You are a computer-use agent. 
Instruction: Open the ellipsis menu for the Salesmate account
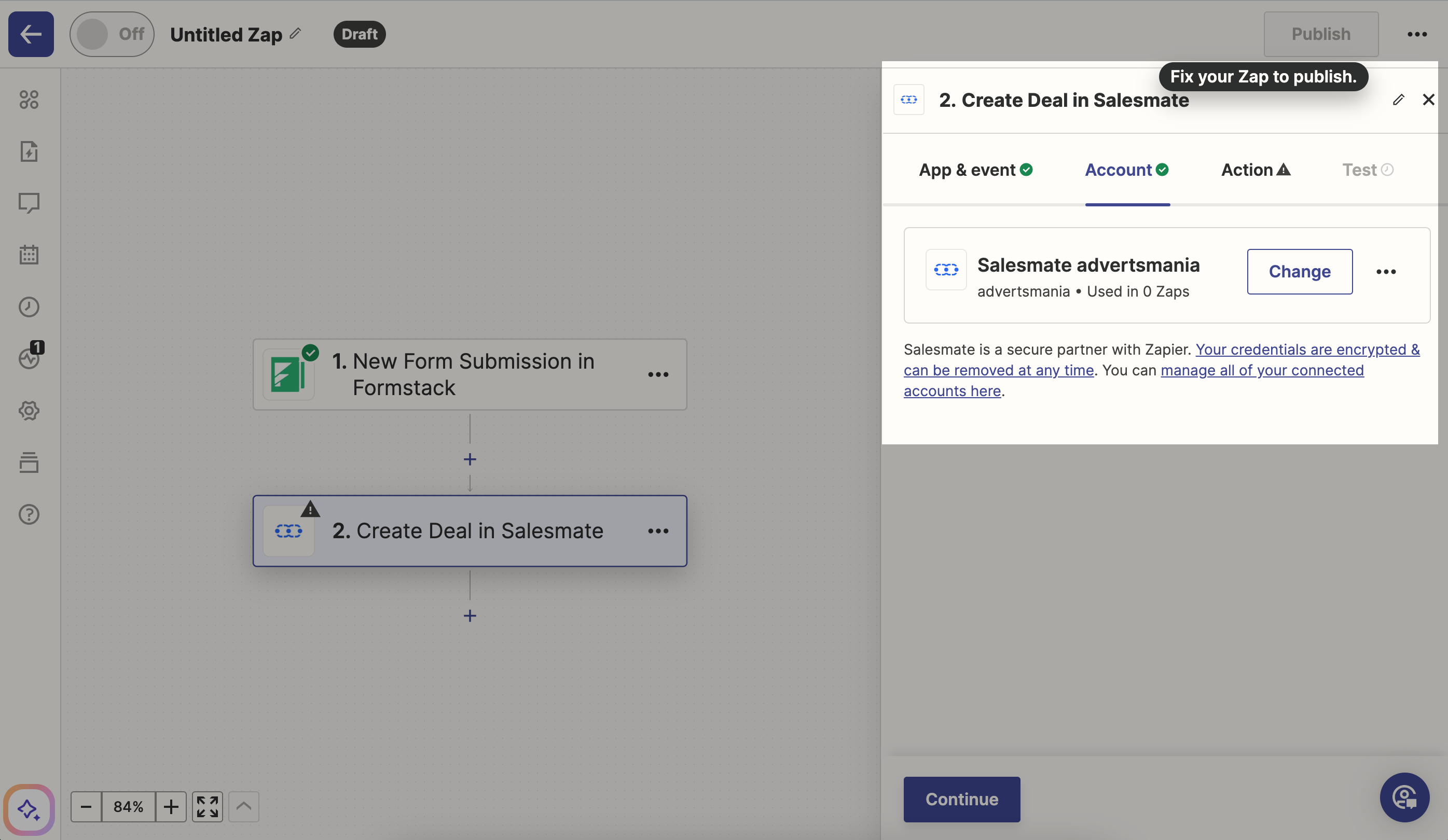1386,271
